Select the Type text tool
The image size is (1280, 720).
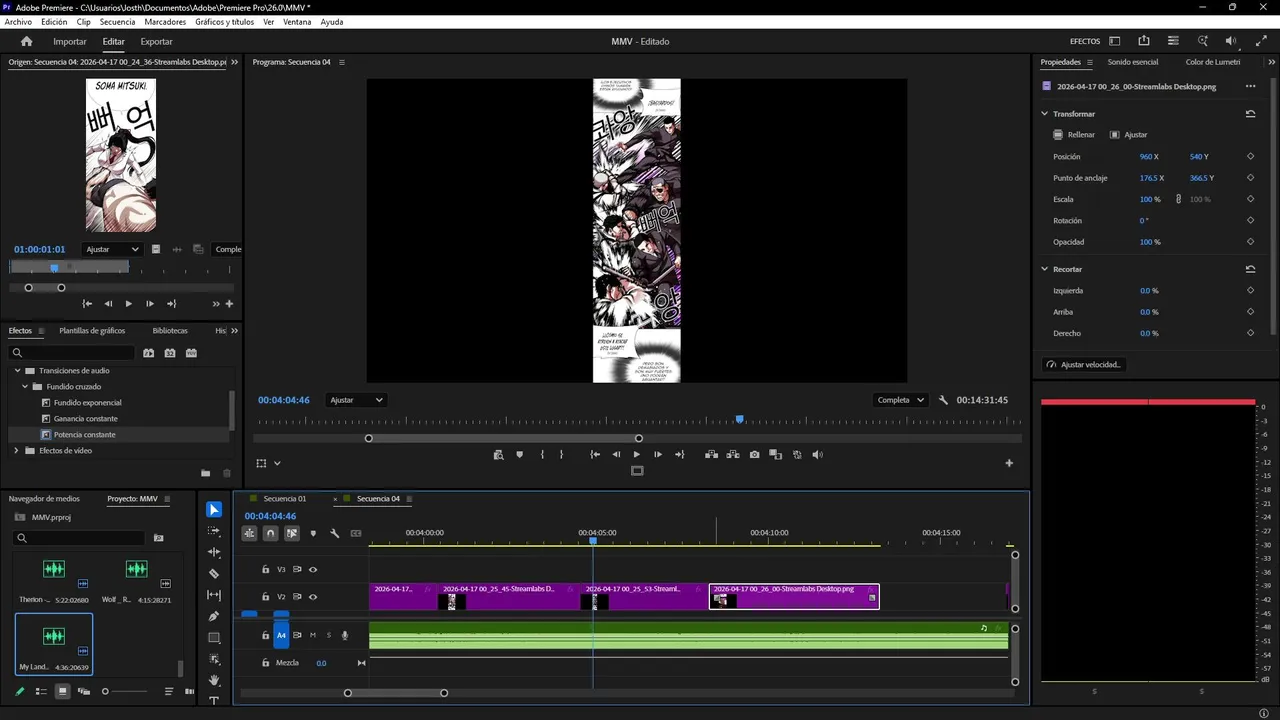214,701
